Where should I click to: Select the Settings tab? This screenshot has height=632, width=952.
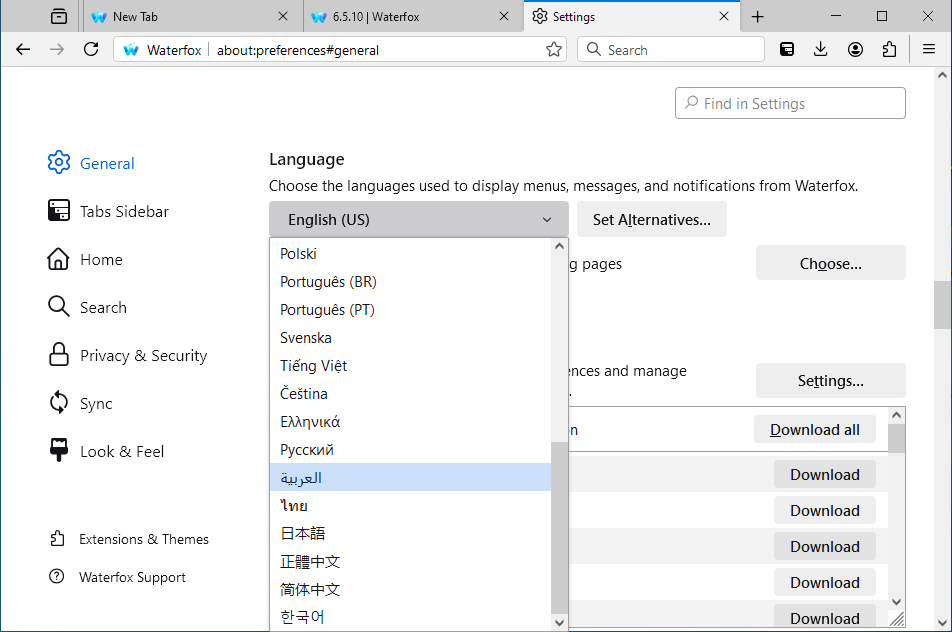pos(631,16)
